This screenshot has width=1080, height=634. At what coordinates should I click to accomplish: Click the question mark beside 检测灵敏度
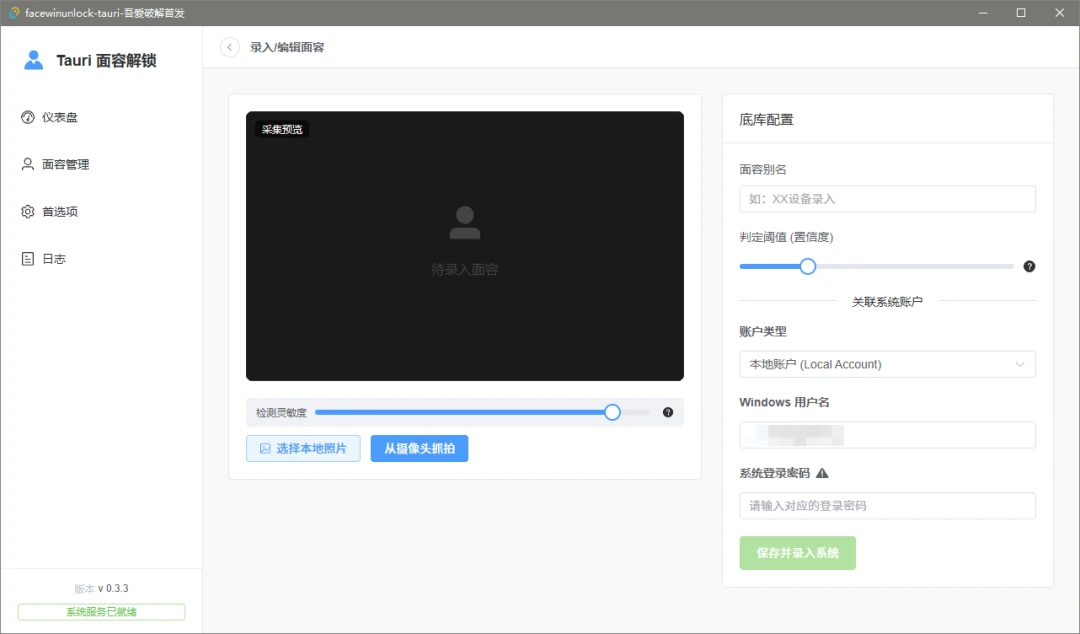coord(667,411)
